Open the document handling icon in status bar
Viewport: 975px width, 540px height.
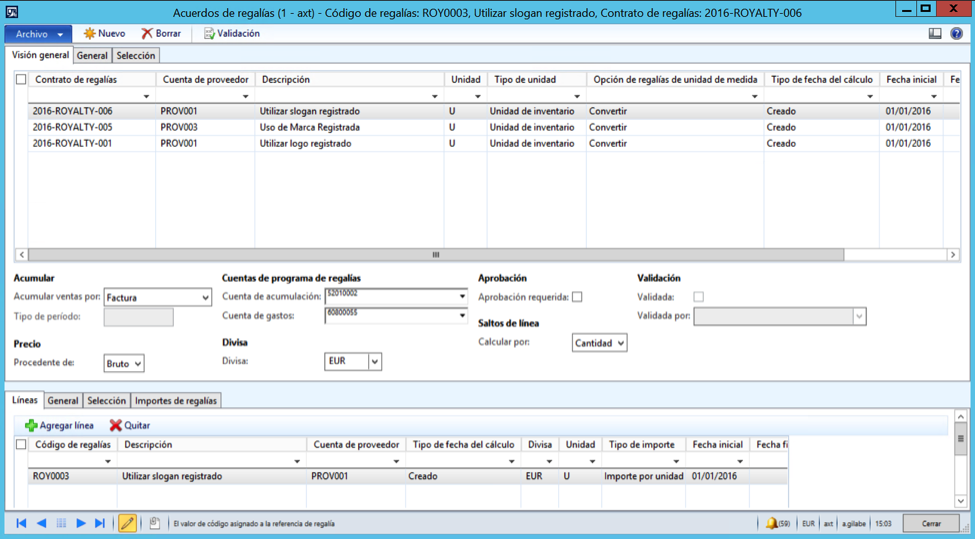point(154,523)
